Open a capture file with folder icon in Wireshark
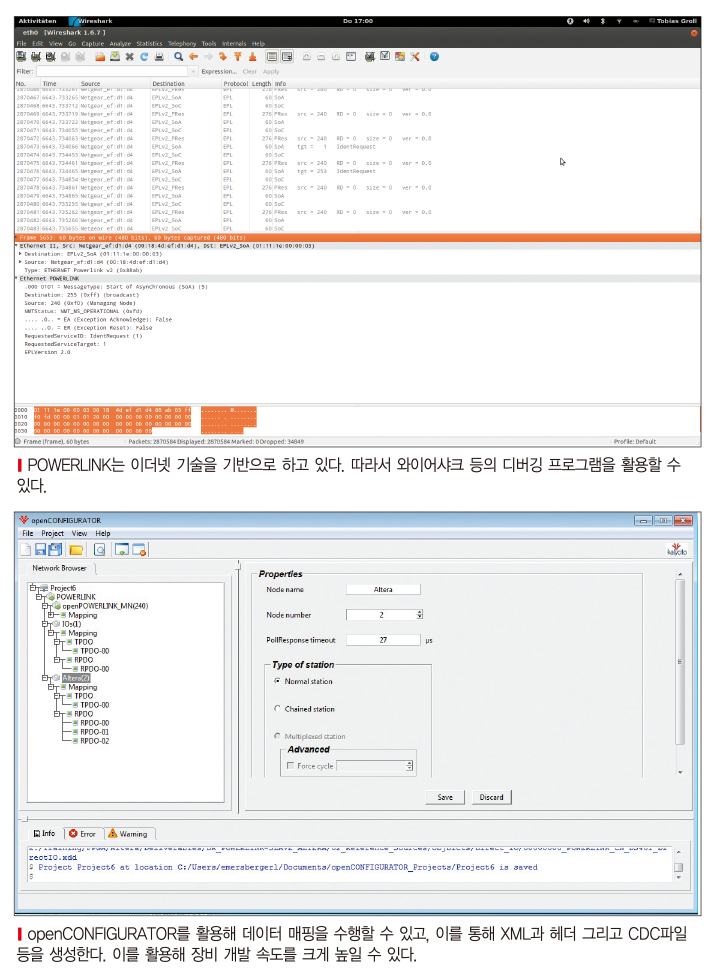The image size is (712, 976). tap(100, 57)
